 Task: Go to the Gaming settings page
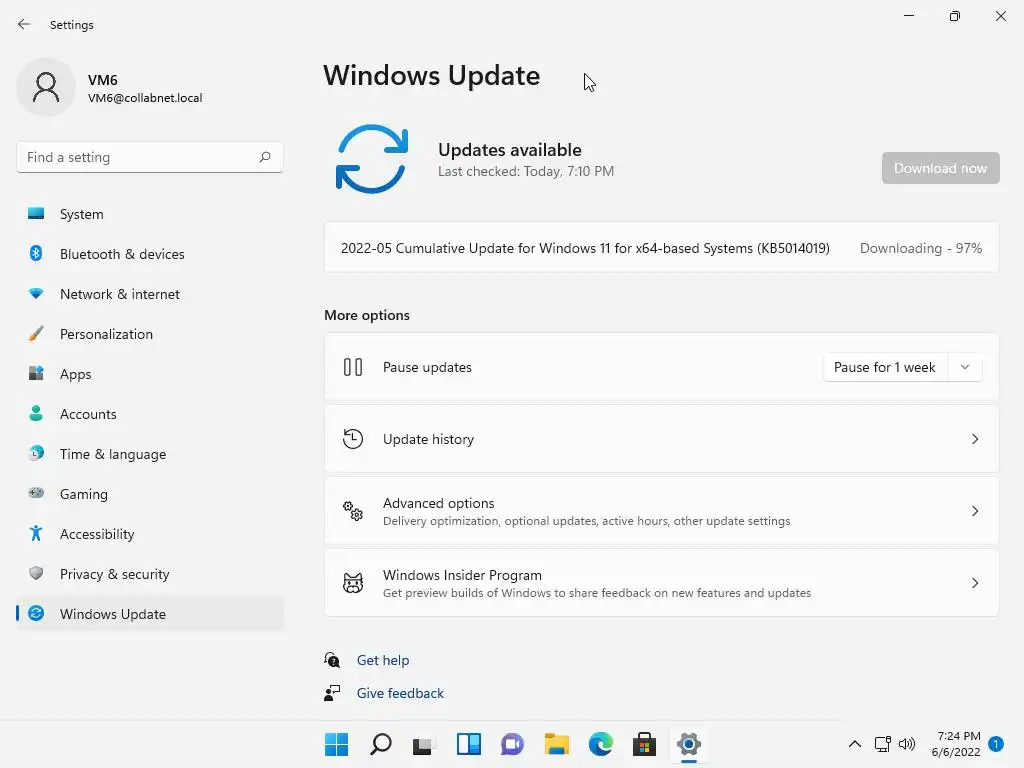150,493
